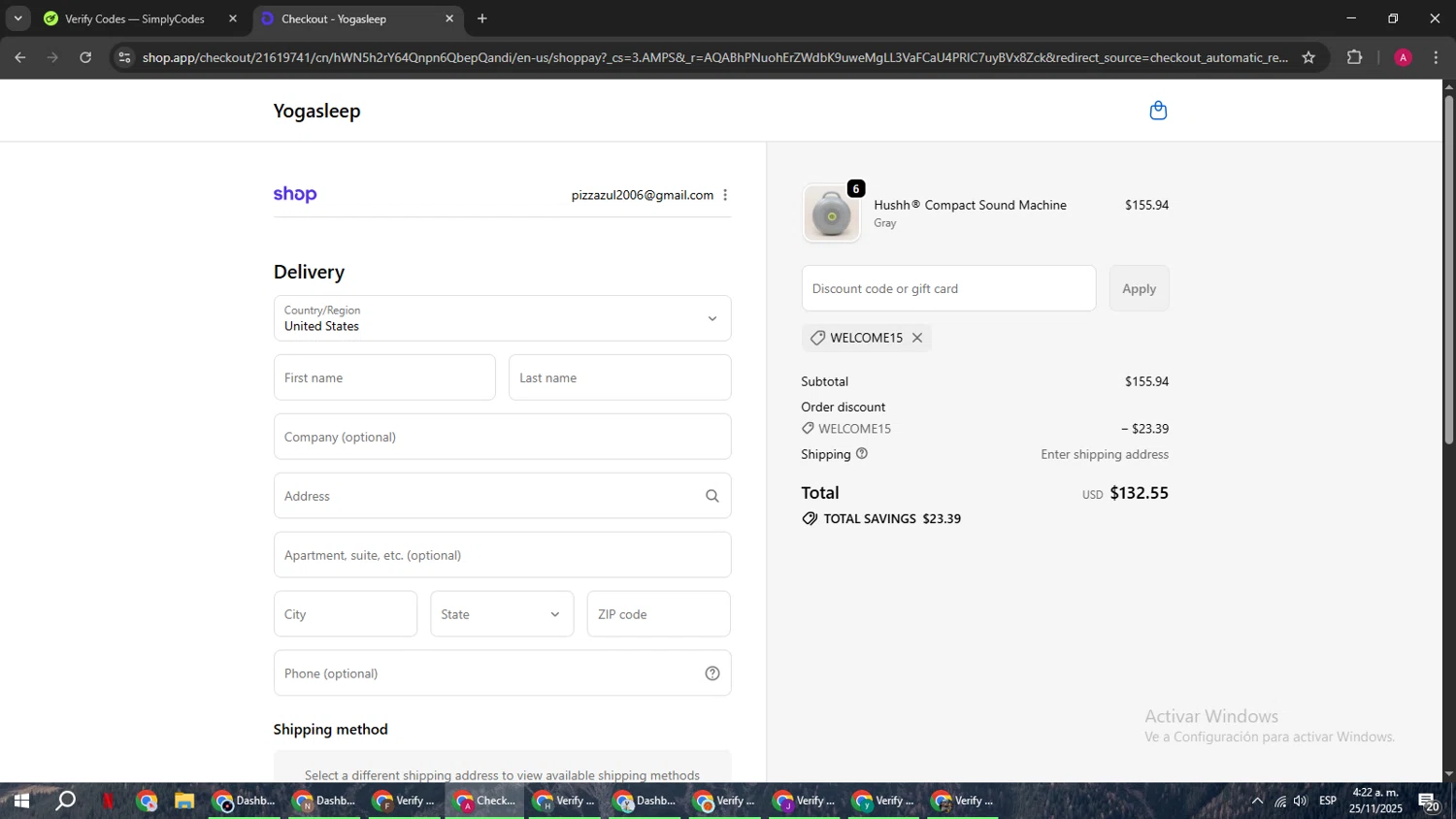
Task: Open the cart bag icon
Action: pyautogui.click(x=1158, y=111)
